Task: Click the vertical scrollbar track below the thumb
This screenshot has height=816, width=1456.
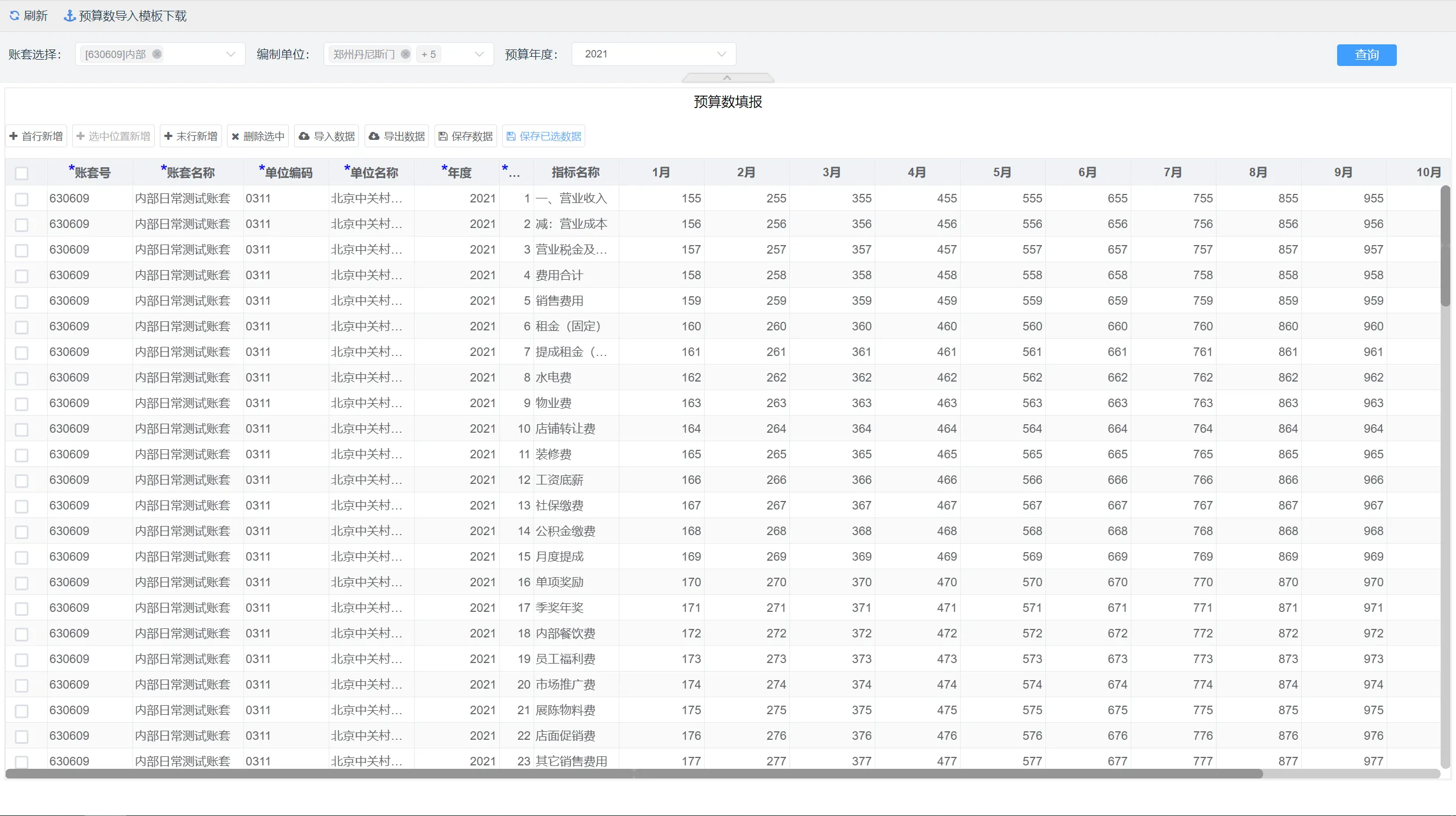Action: [1445, 537]
